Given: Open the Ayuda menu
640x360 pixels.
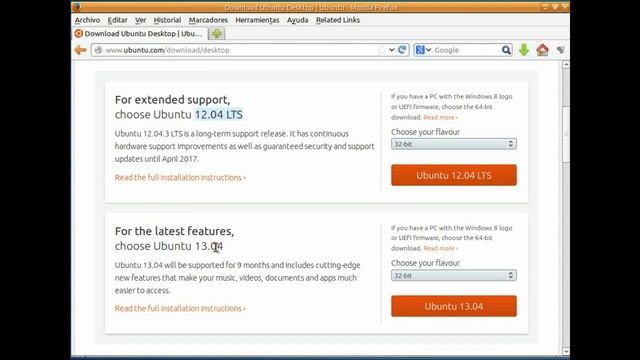Looking at the screenshot, I should [x=298, y=20].
